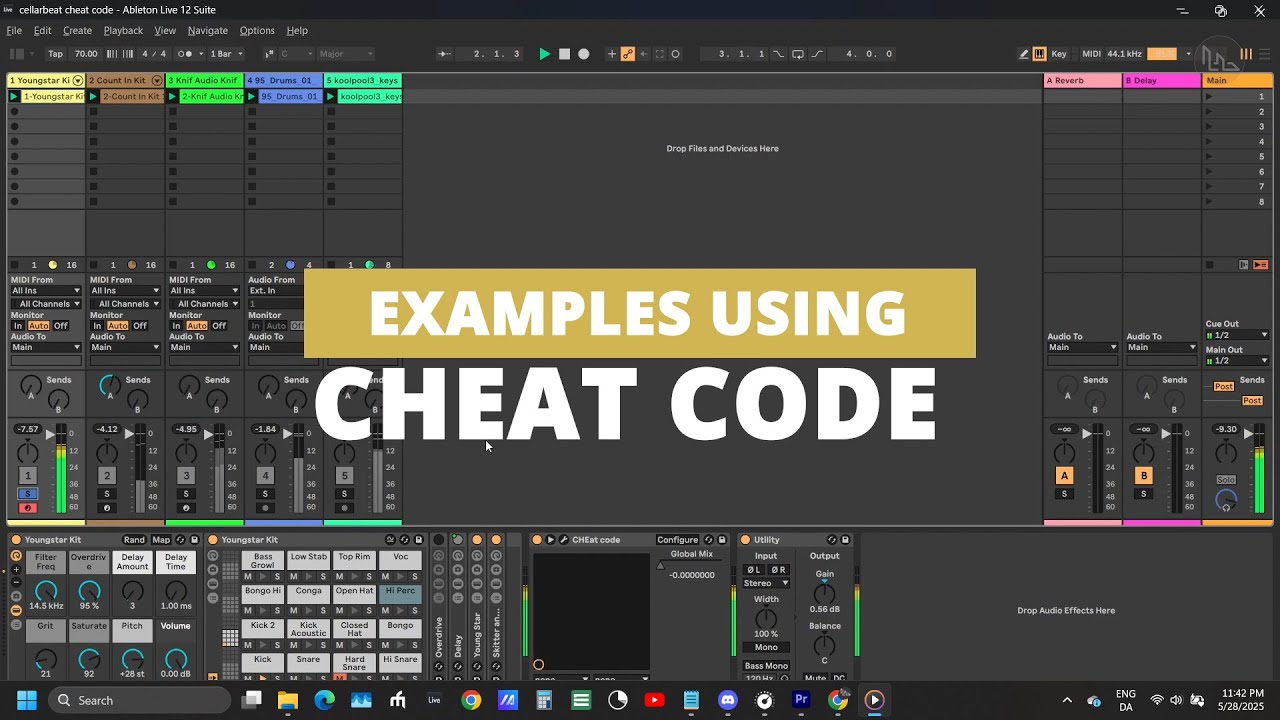
Task: Click the MIDI mapping mode button
Action: click(x=1091, y=54)
